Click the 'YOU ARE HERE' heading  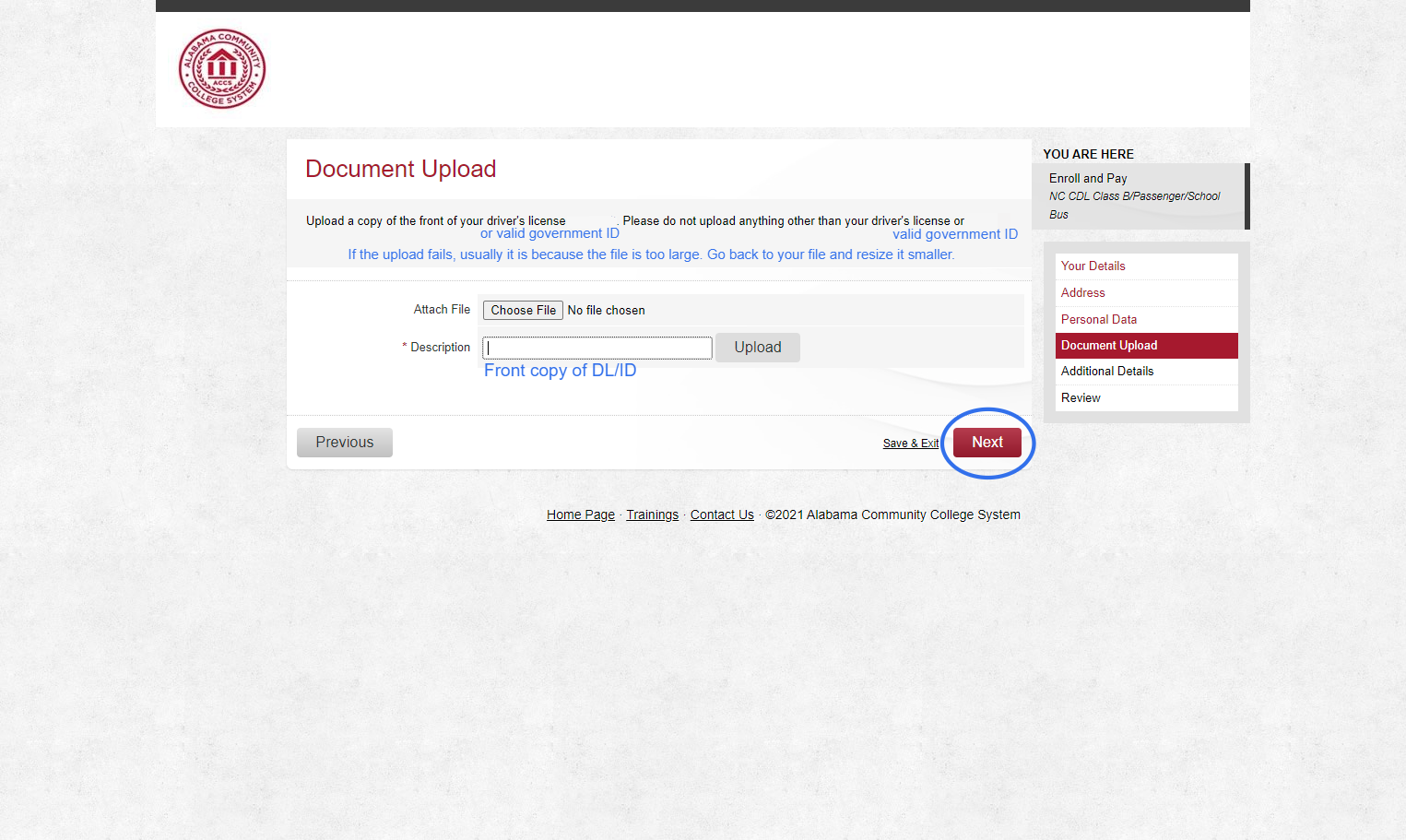click(x=1089, y=155)
